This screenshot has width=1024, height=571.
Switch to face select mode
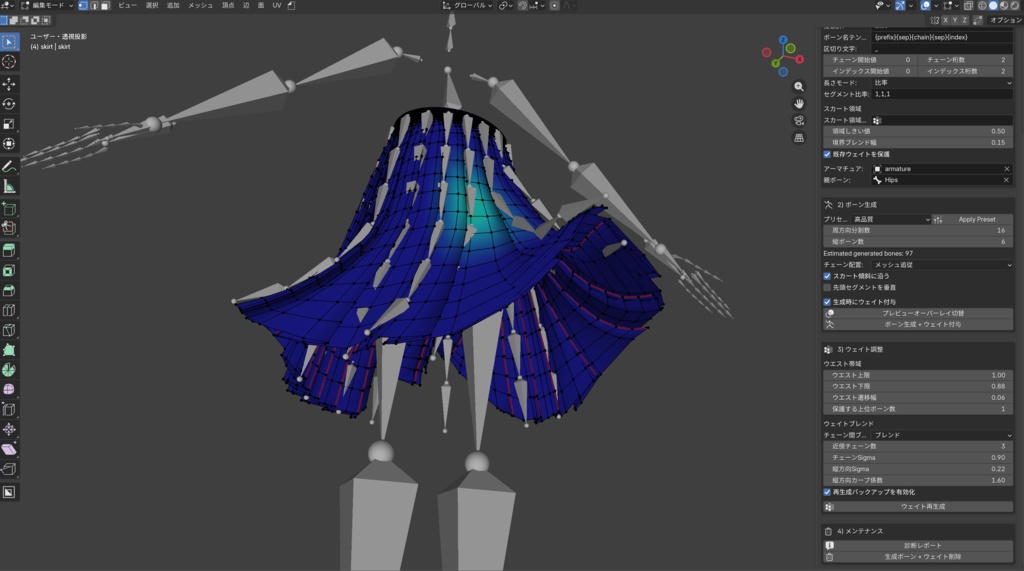click(x=104, y=5)
